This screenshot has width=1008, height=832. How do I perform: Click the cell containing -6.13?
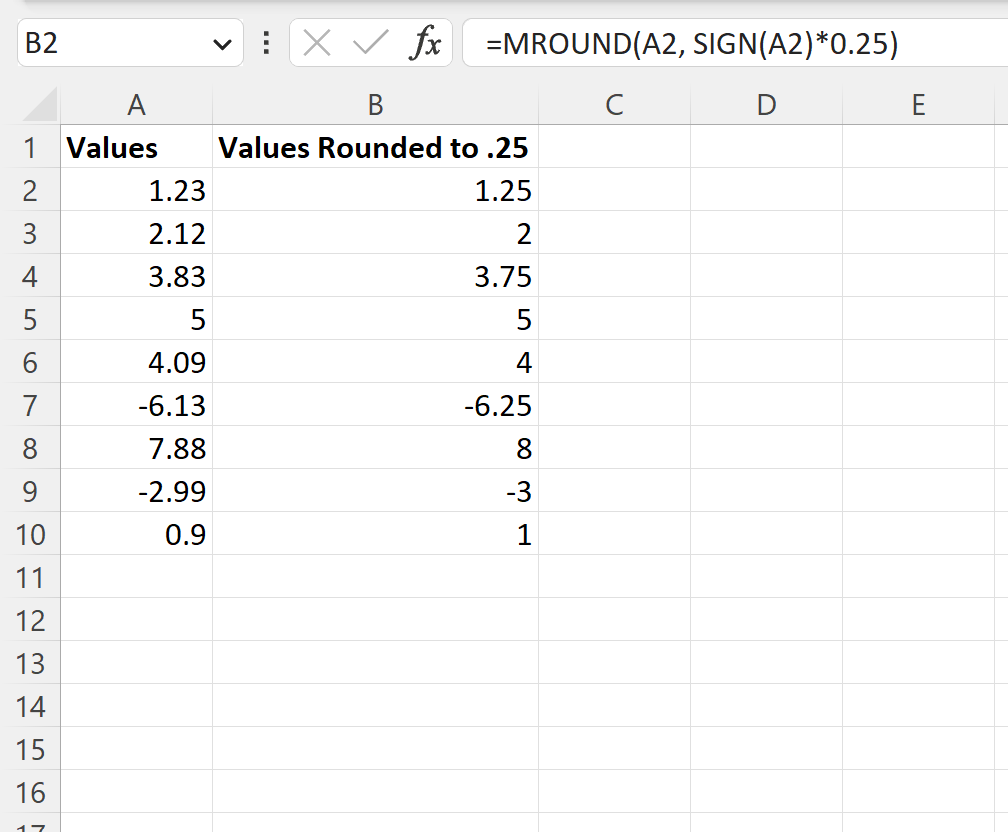136,405
